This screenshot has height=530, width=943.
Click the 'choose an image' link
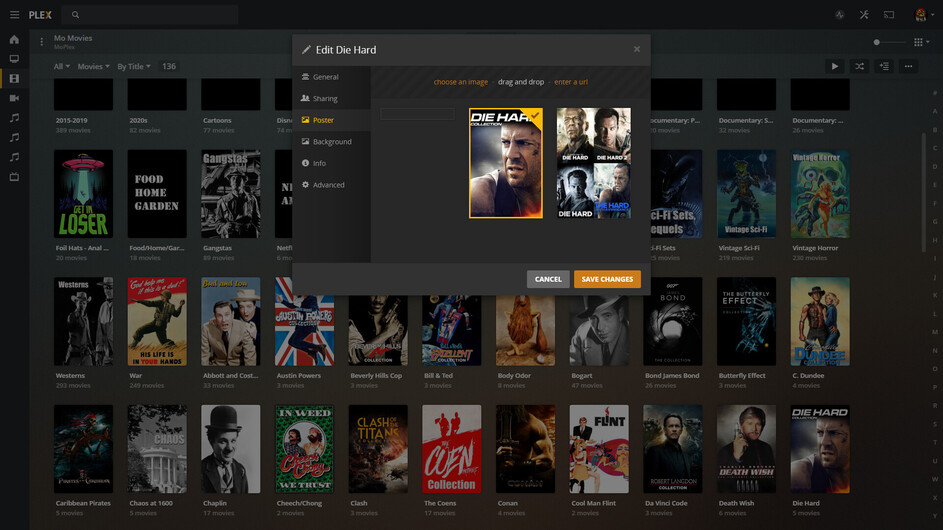coord(461,82)
